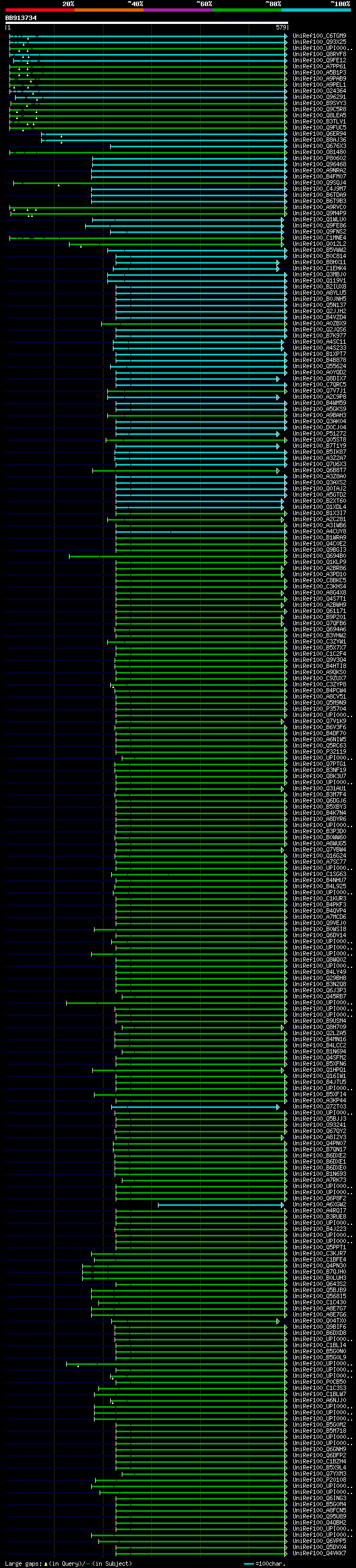Click the white query sequence ruler bar

pos(147,22)
